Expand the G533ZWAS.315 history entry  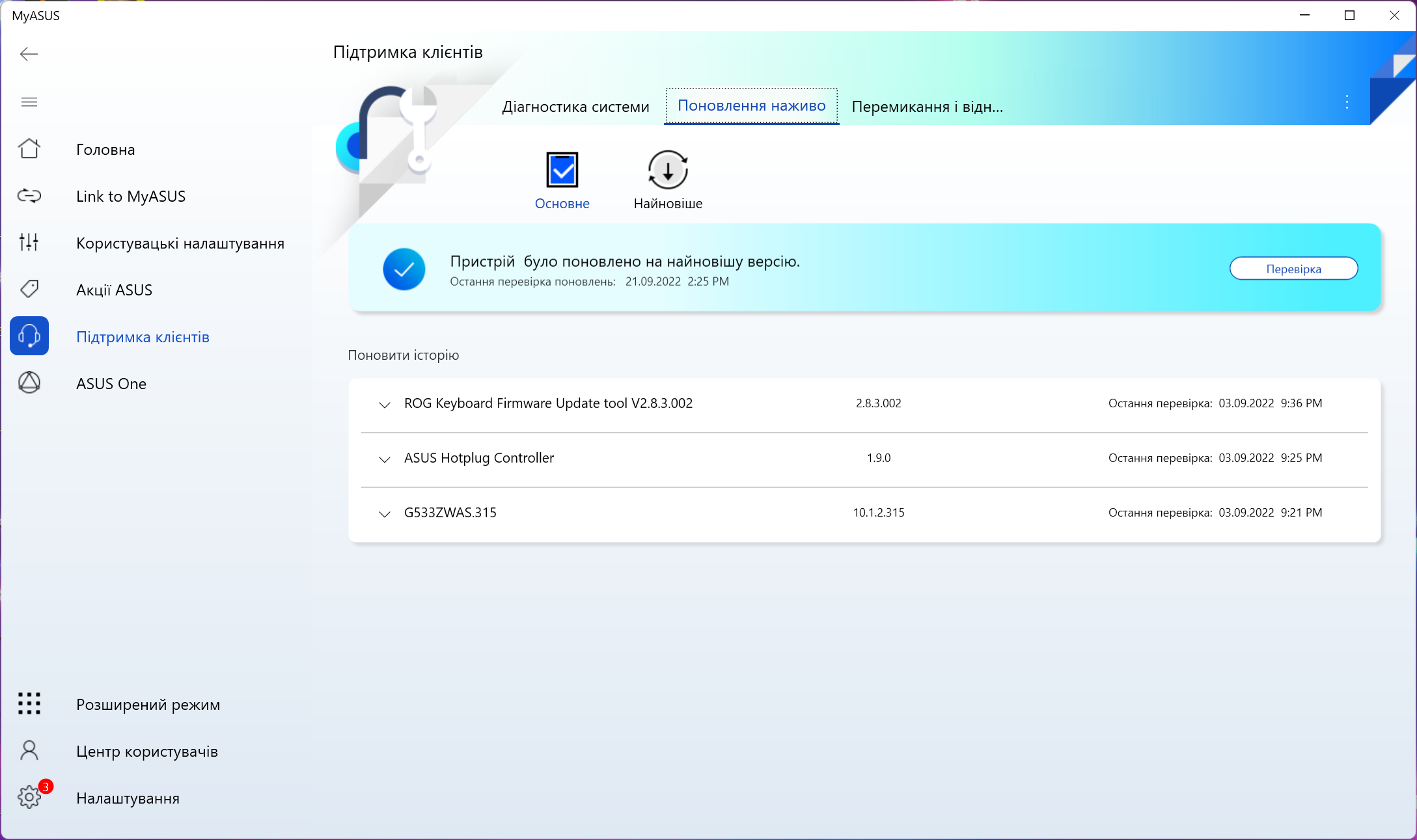tap(385, 514)
